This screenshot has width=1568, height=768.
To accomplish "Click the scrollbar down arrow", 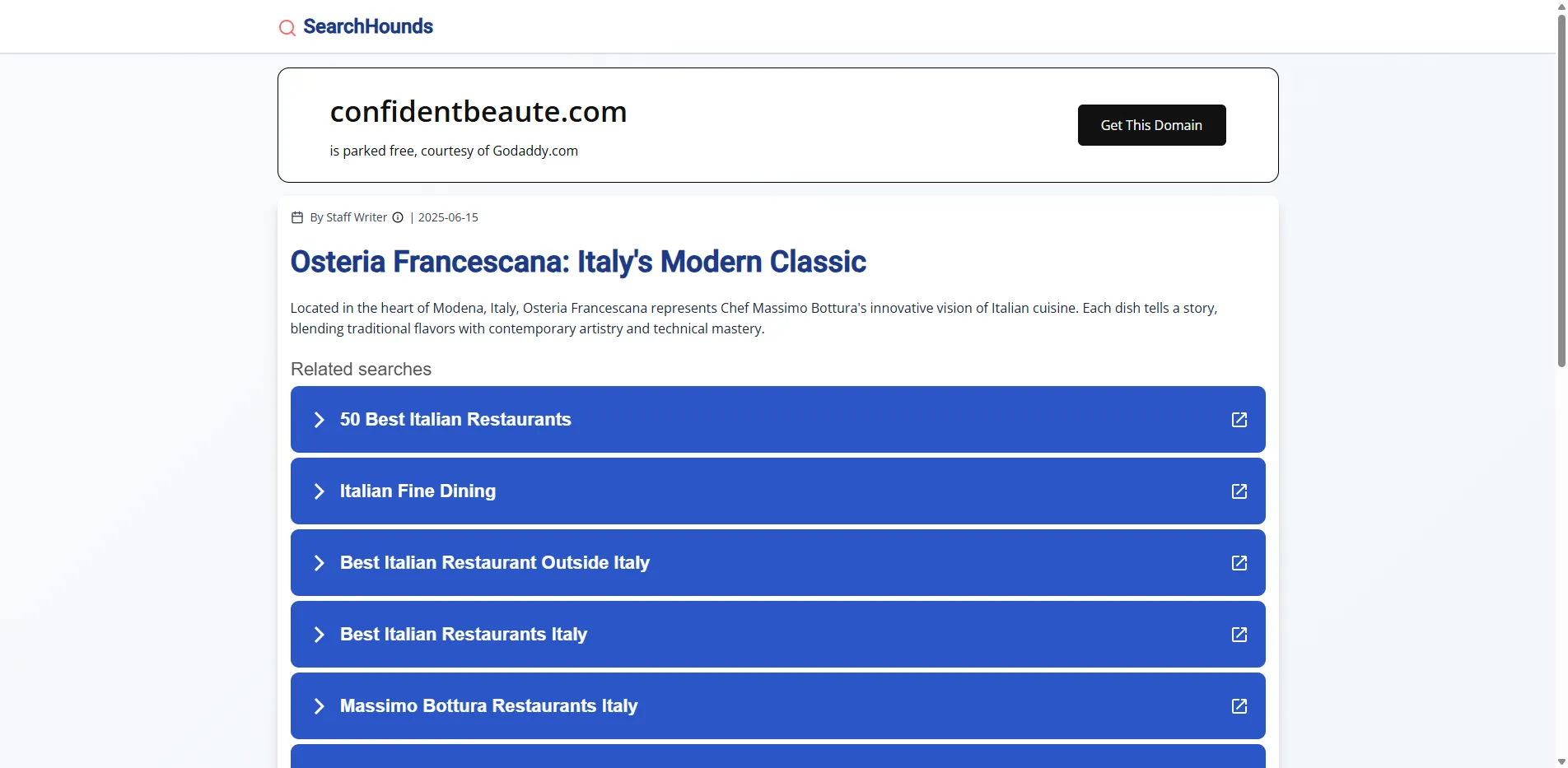I will [1561, 761].
